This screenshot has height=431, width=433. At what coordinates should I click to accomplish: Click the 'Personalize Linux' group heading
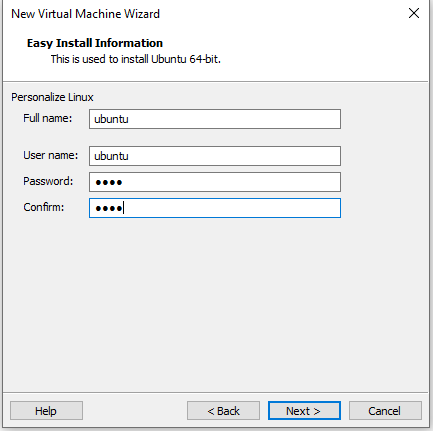(x=52, y=97)
